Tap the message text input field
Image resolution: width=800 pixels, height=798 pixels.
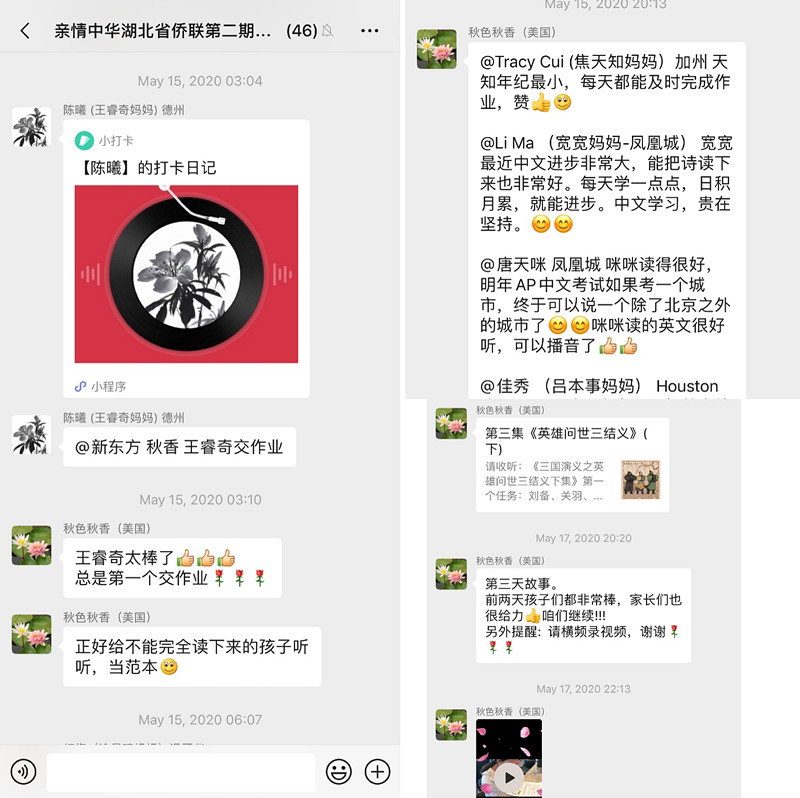[x=181, y=771]
